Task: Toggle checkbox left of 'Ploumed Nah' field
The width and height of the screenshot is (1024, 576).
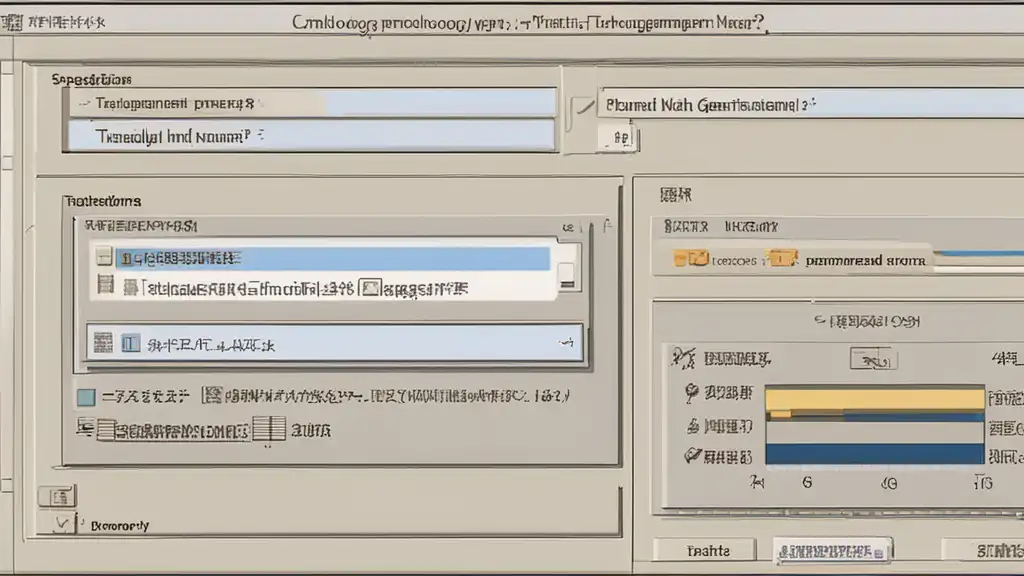Action: click(582, 106)
